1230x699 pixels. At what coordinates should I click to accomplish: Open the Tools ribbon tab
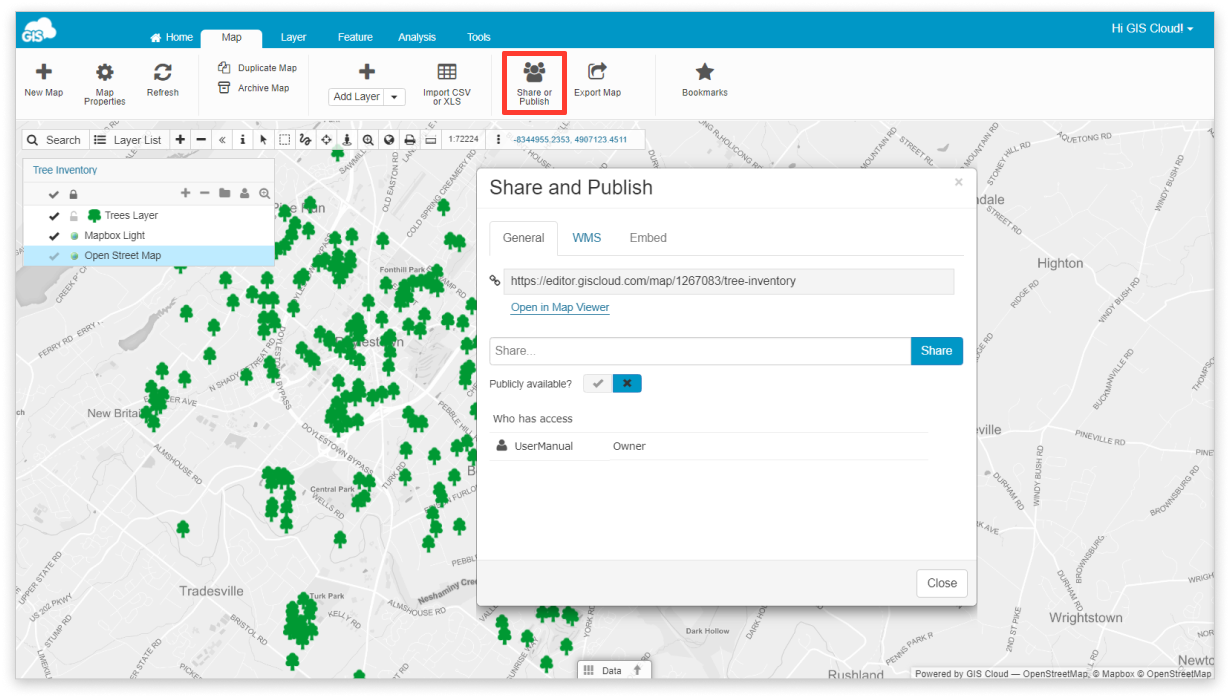(x=479, y=37)
